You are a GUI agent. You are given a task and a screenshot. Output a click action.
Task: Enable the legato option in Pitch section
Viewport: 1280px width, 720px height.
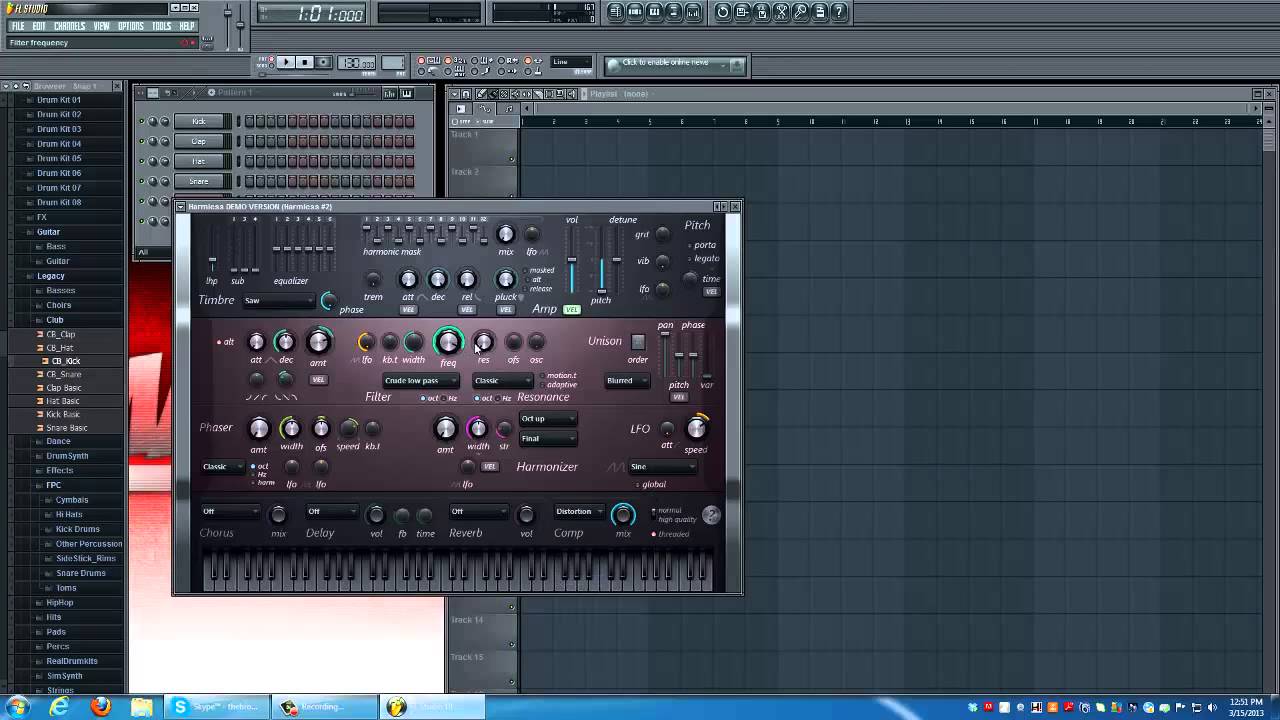703,258
